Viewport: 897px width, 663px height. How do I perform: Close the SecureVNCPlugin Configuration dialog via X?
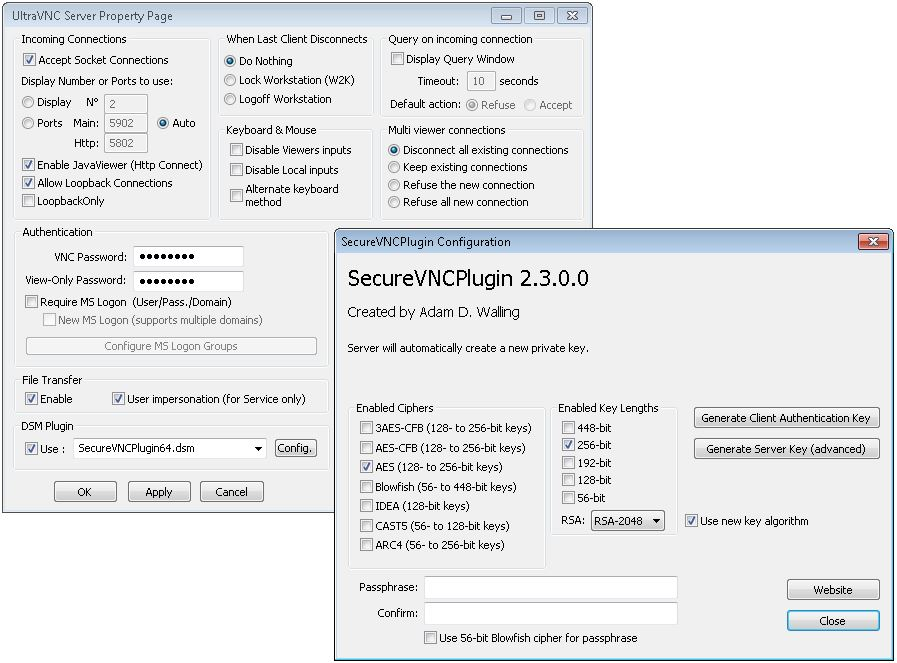click(x=874, y=241)
